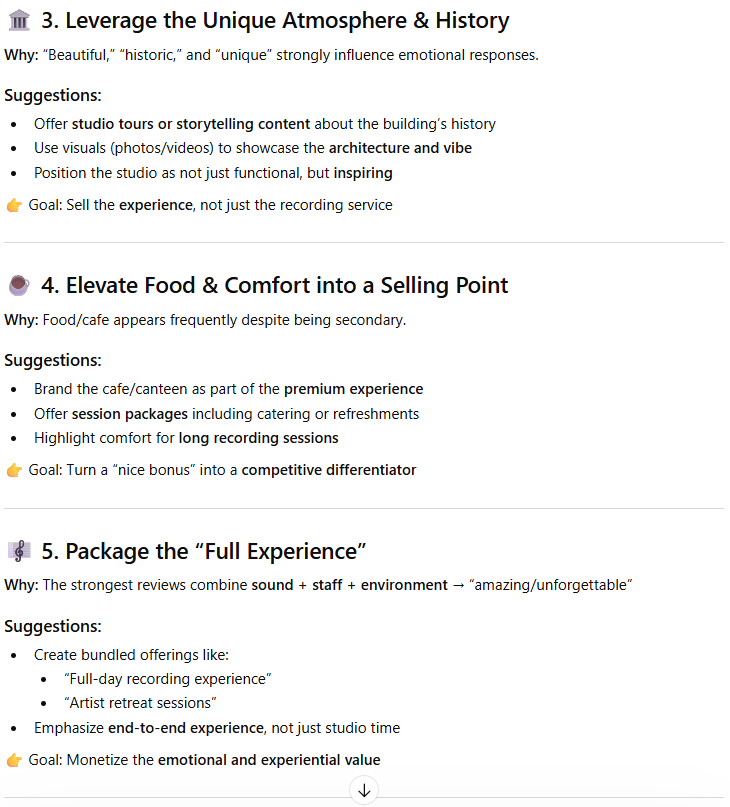Click the pointing hand before "Monetize the emotional"

click(14, 760)
